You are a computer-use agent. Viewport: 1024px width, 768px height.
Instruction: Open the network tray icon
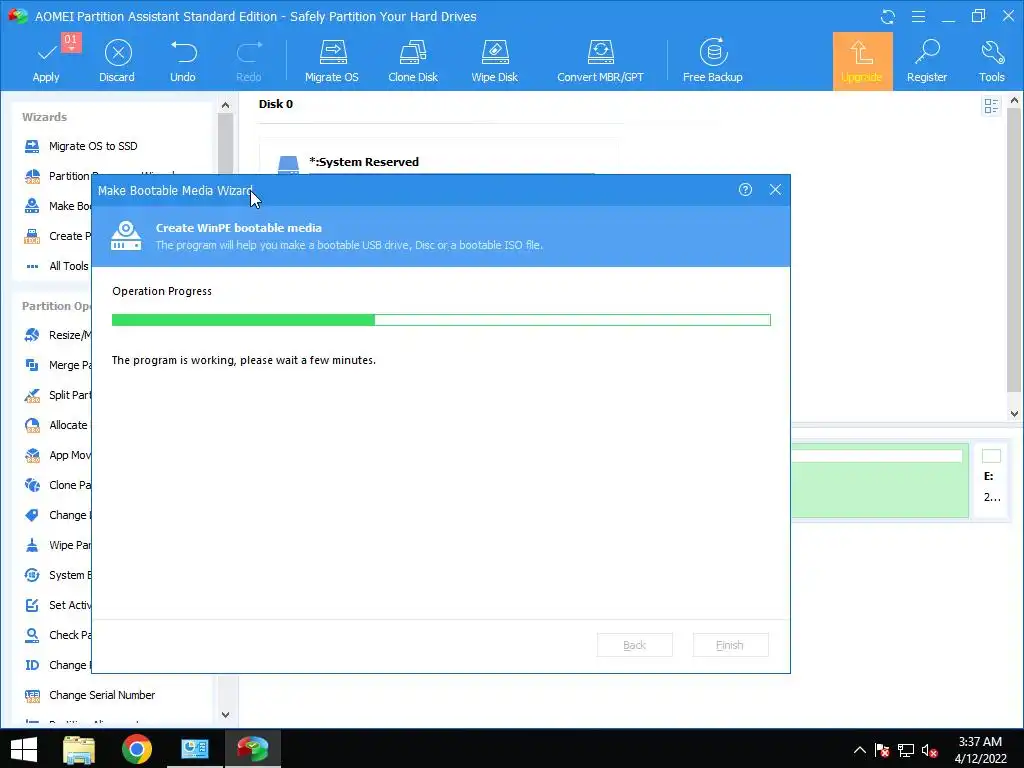[x=906, y=750]
